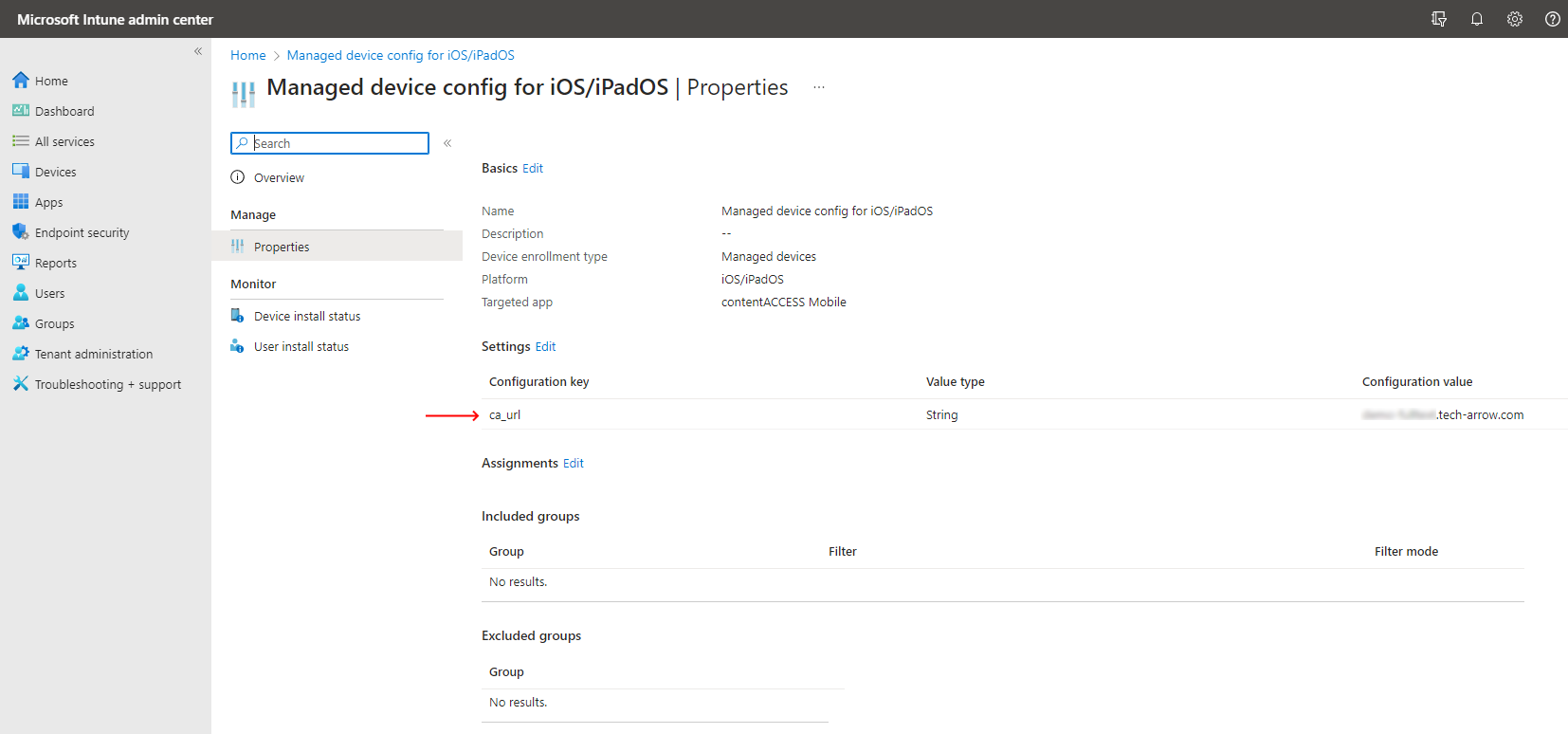Viewport: 1568px width, 734px height.
Task: Collapse the resource menu panel
Action: [x=447, y=143]
